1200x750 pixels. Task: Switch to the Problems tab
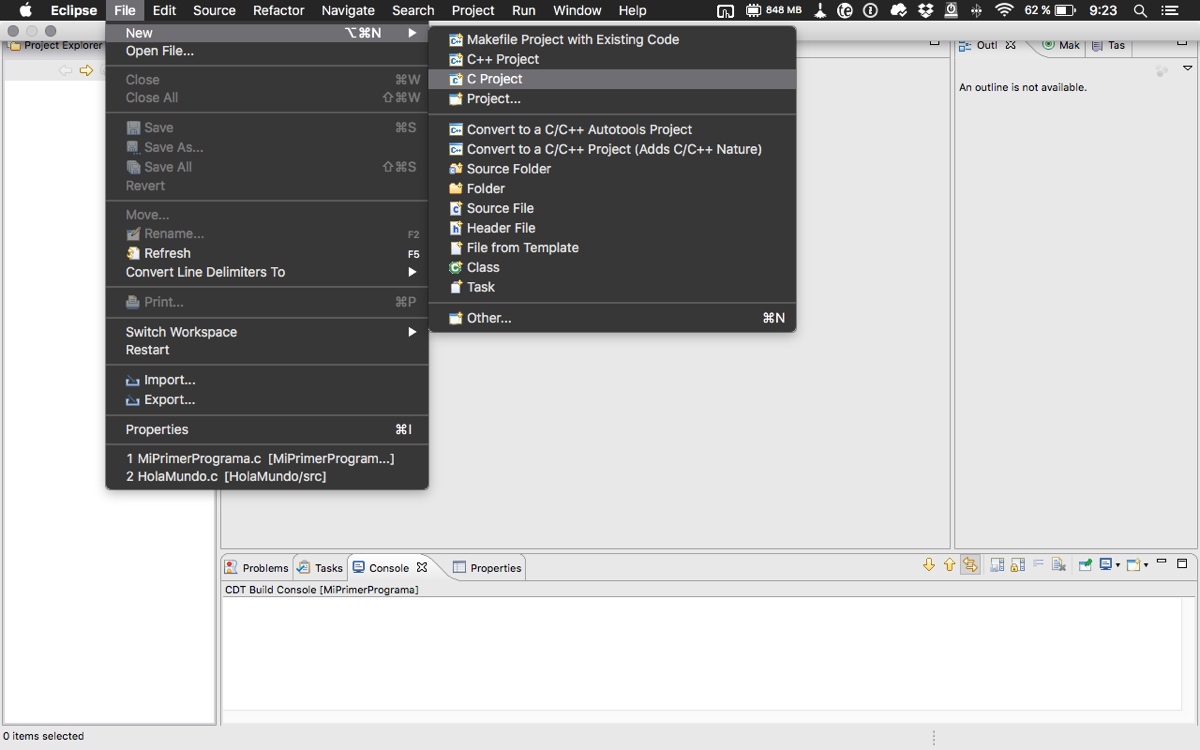(x=257, y=568)
